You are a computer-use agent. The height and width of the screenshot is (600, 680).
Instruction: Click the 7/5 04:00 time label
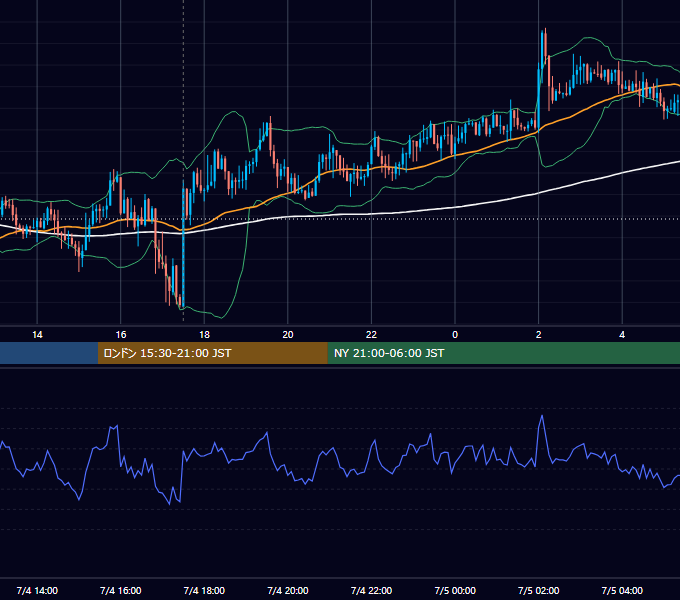click(x=622, y=590)
